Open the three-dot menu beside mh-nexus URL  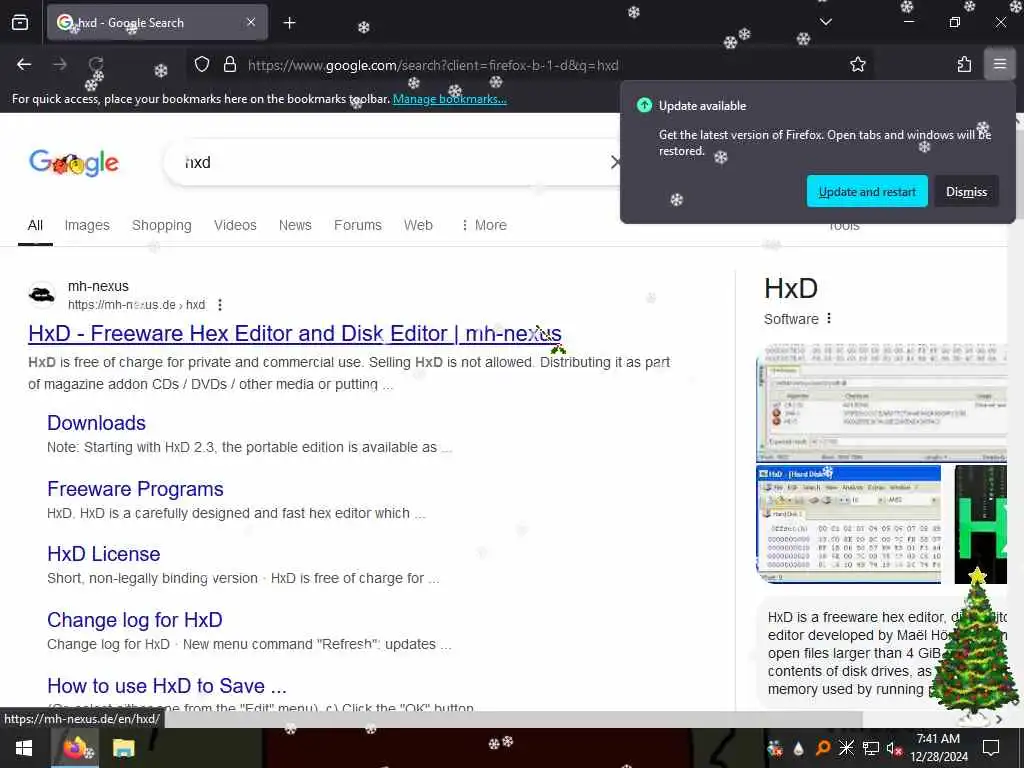220,305
